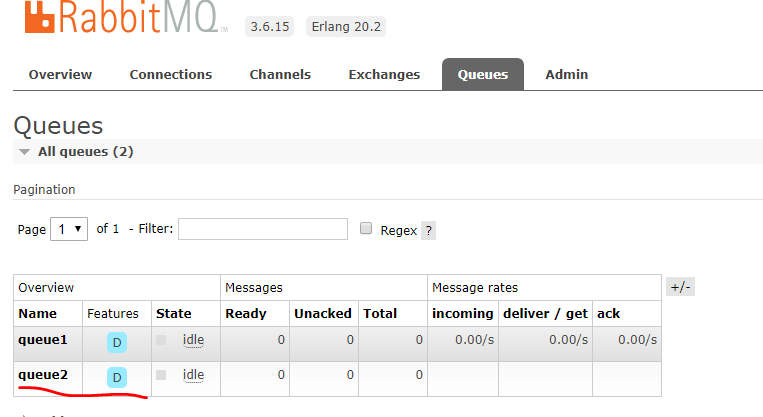Collapse the All queues section
763x417 pixels.
point(25,152)
